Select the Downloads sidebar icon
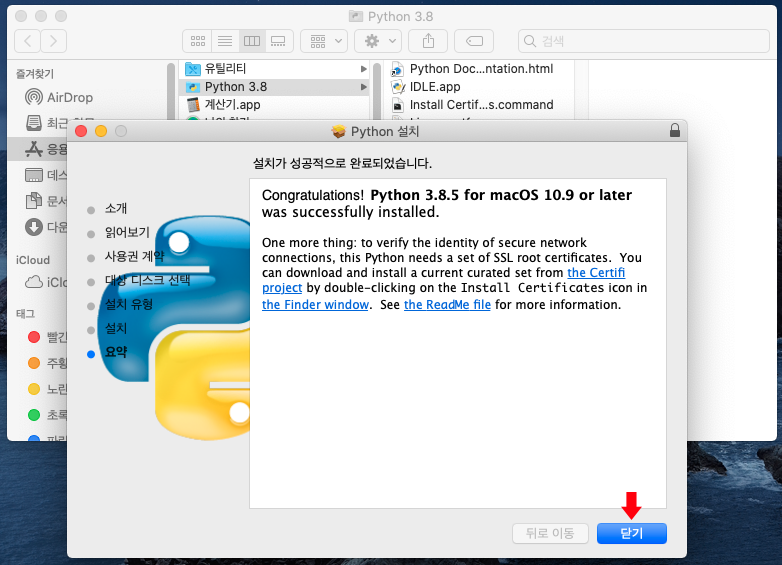Image resolution: width=782 pixels, height=565 pixels. click(x=33, y=227)
